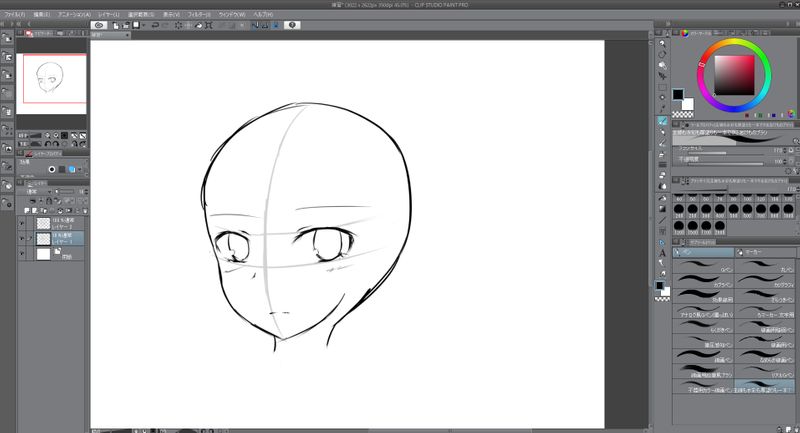Select the Text tool (A icon)
This screenshot has width=800, height=433.
pos(662,254)
